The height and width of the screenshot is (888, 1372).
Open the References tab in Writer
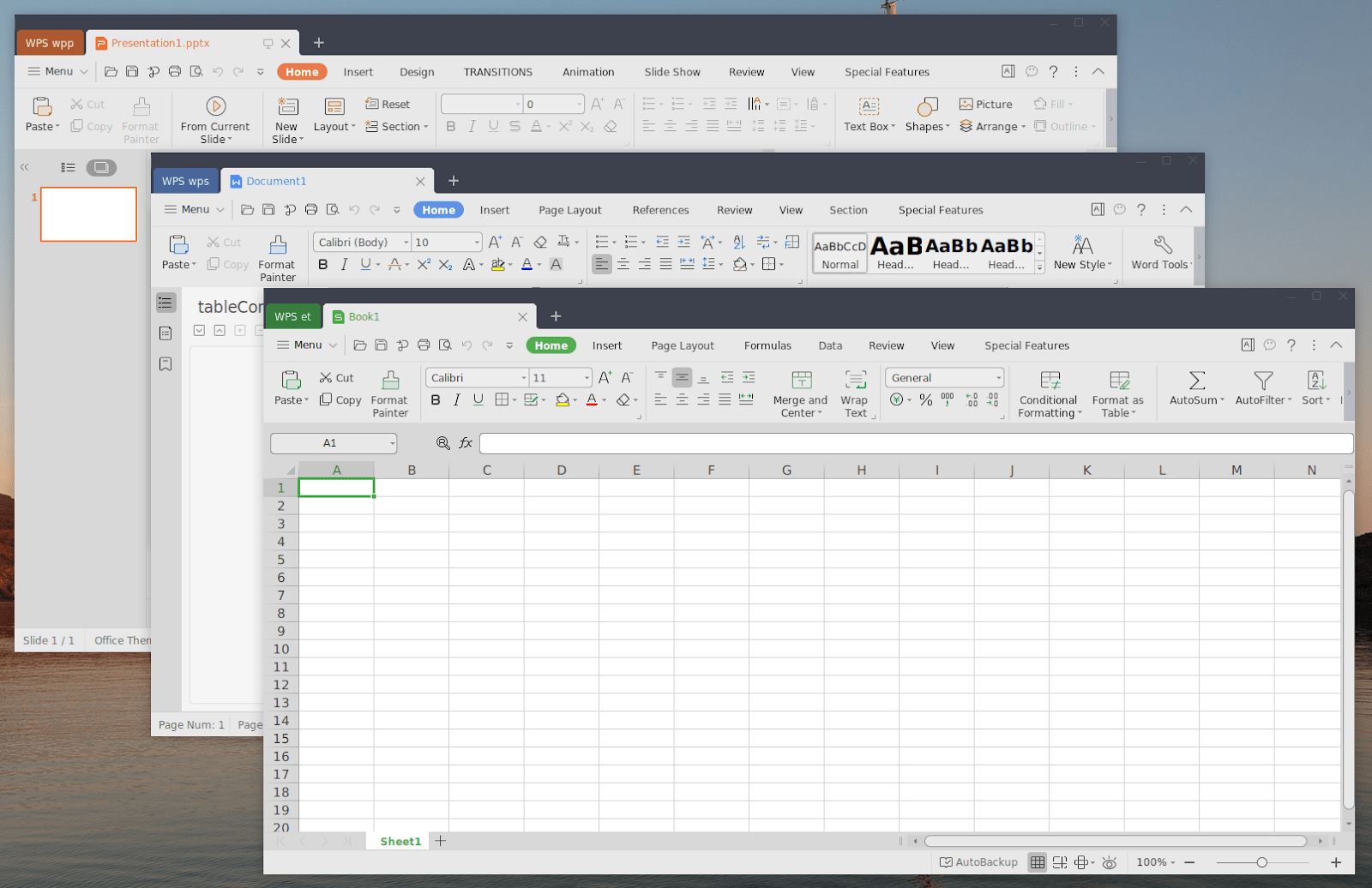[x=659, y=209]
